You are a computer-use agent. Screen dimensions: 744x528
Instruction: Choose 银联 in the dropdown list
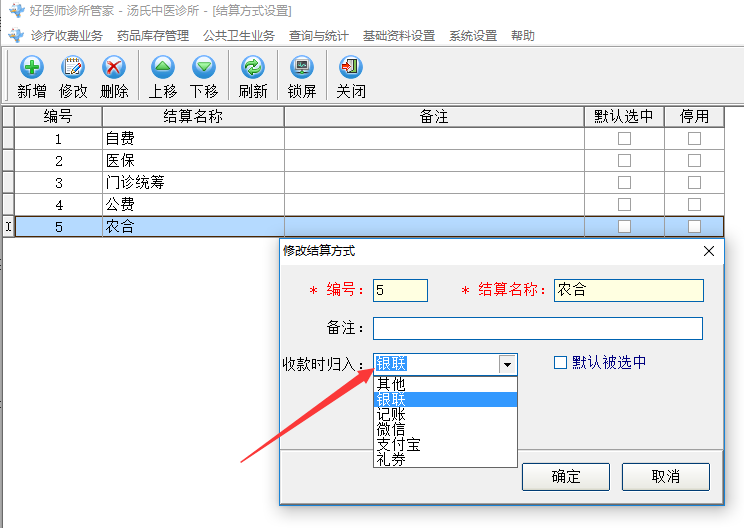pyautogui.click(x=445, y=399)
